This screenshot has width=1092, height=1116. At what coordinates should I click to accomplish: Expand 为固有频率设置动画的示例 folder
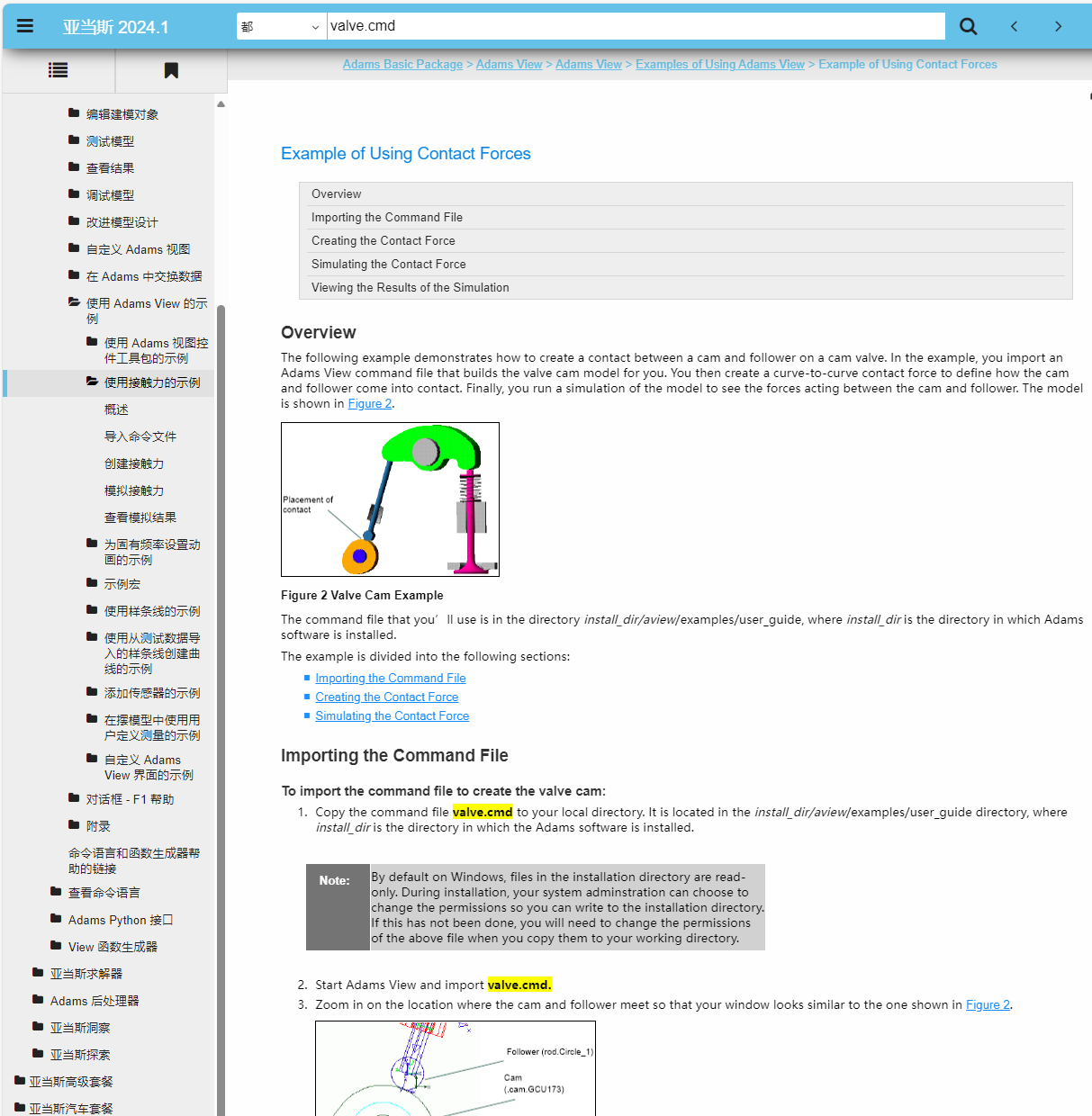tap(92, 544)
